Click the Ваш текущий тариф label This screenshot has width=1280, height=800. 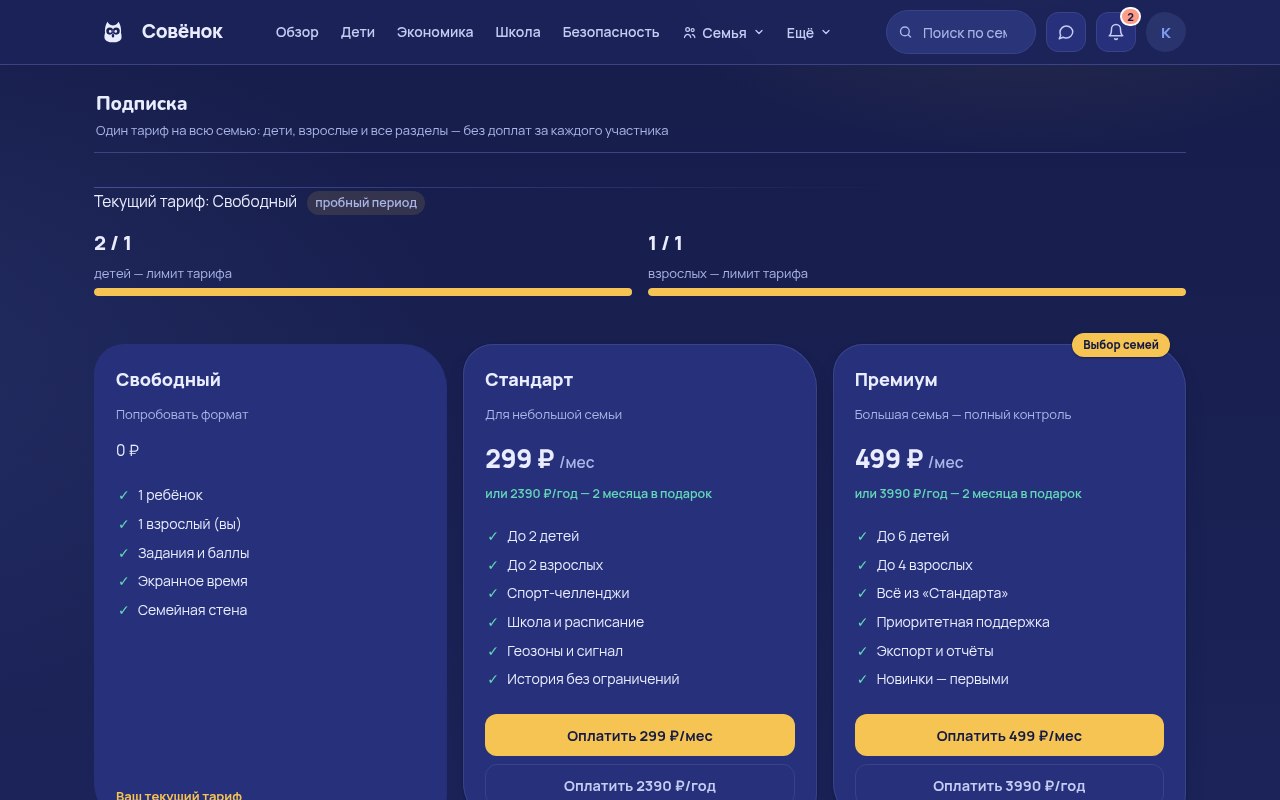click(x=179, y=795)
